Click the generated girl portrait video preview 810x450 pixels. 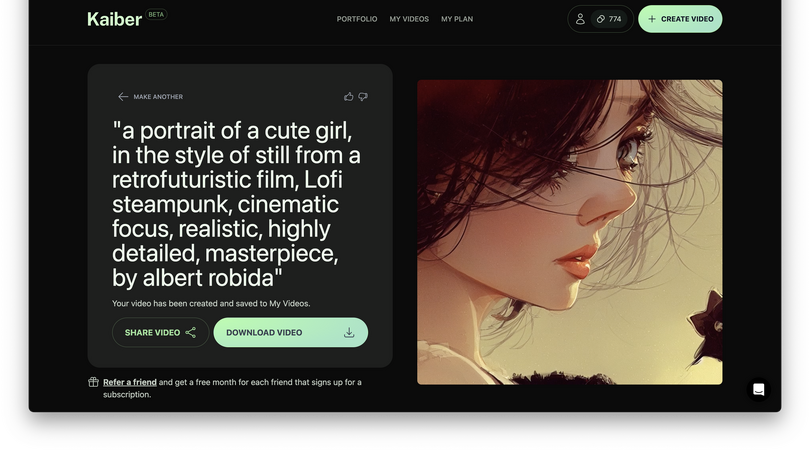tap(569, 232)
